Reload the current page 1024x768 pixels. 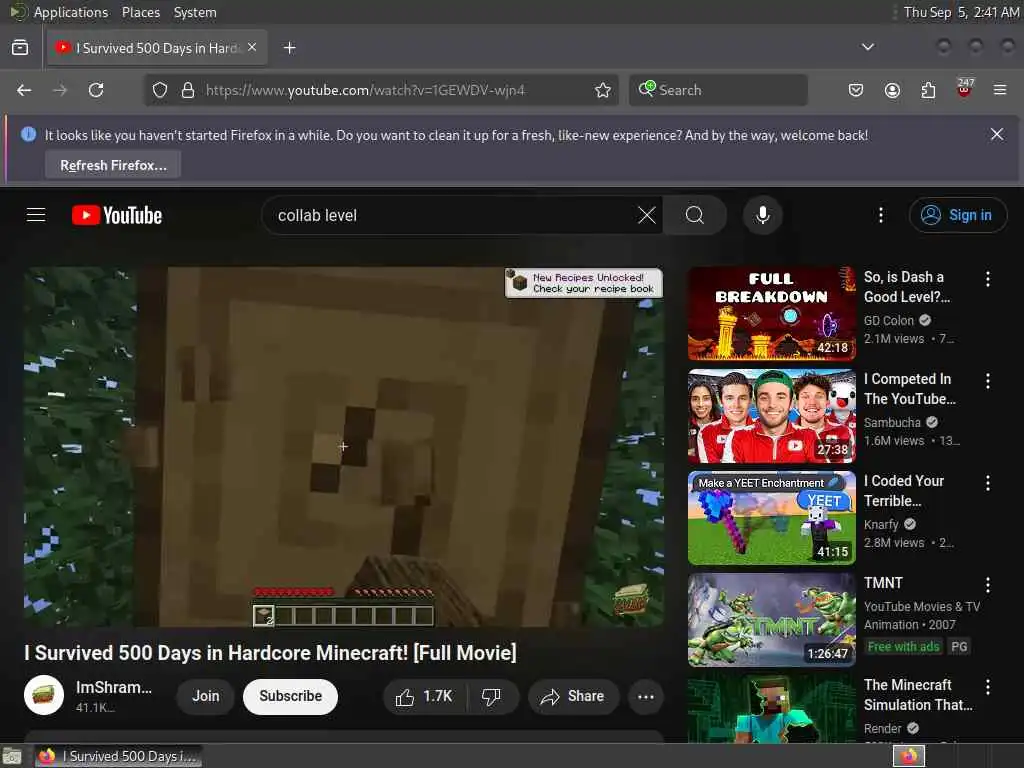96,90
